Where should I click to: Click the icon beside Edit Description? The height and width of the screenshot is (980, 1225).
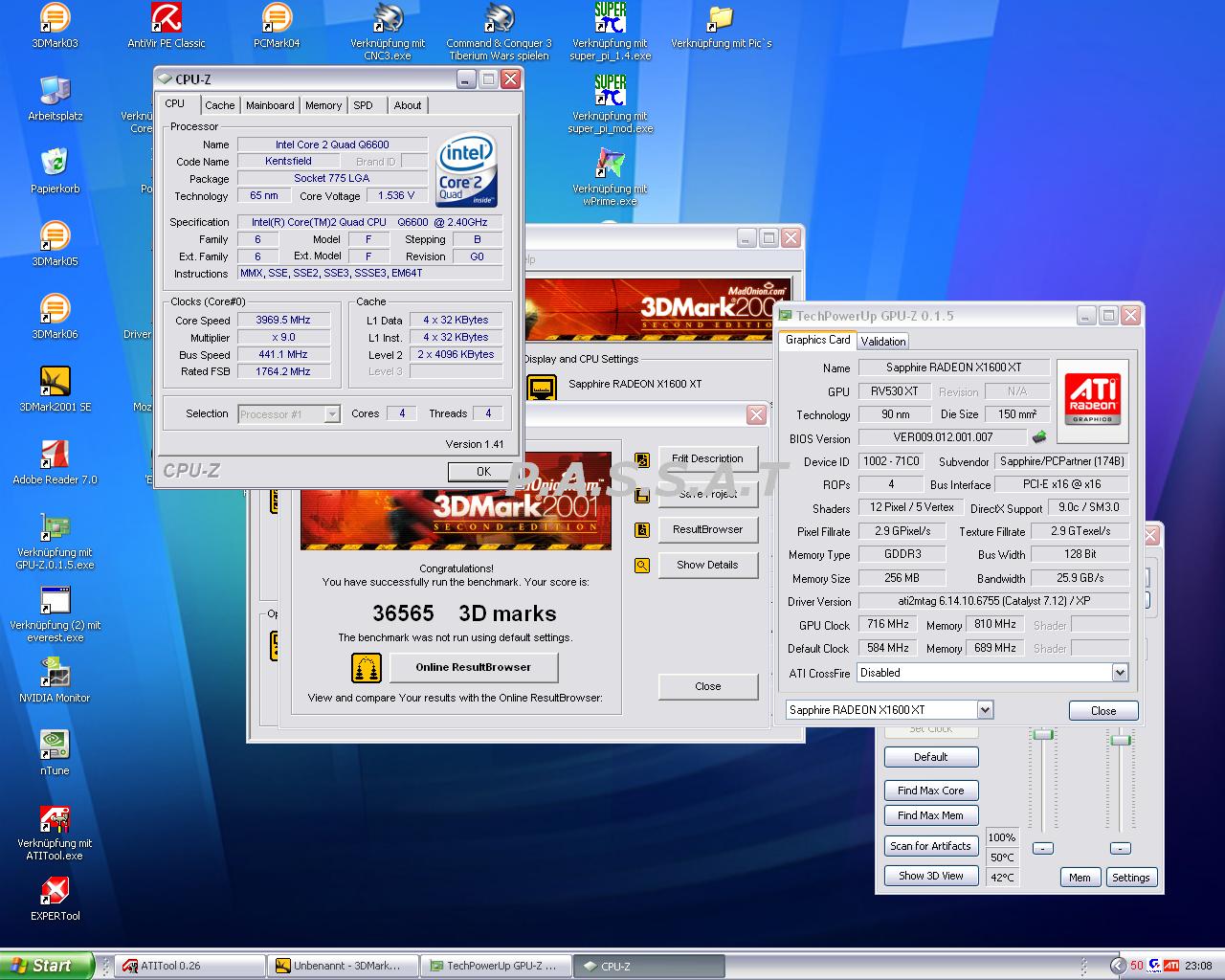(x=642, y=460)
